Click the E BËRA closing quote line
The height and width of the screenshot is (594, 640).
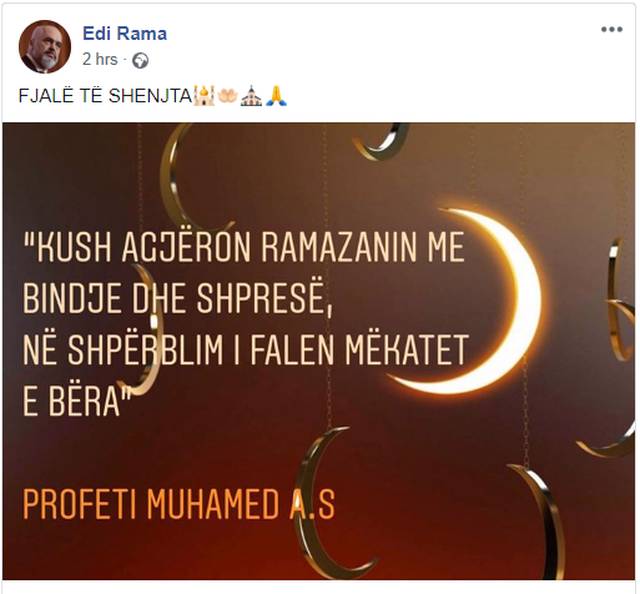coord(78,401)
